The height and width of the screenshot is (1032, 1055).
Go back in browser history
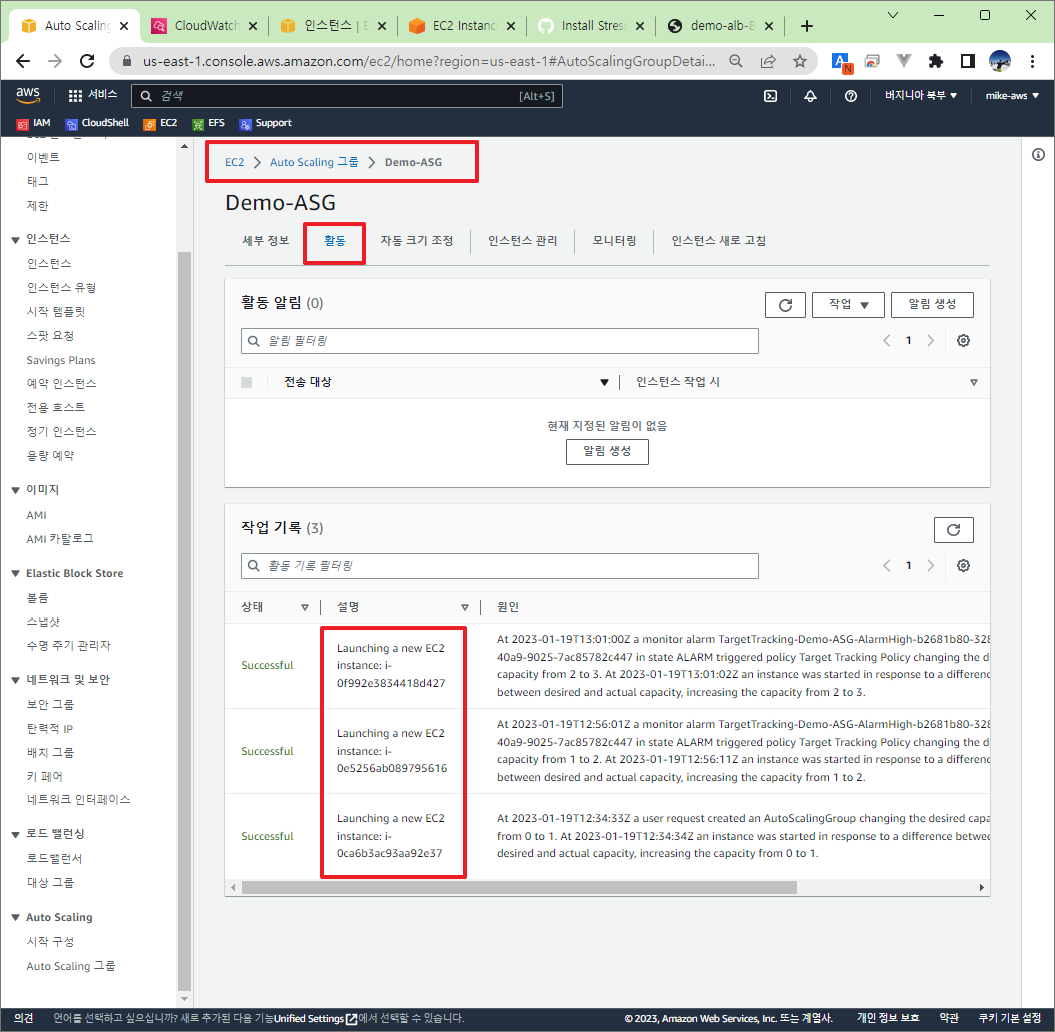[23, 61]
